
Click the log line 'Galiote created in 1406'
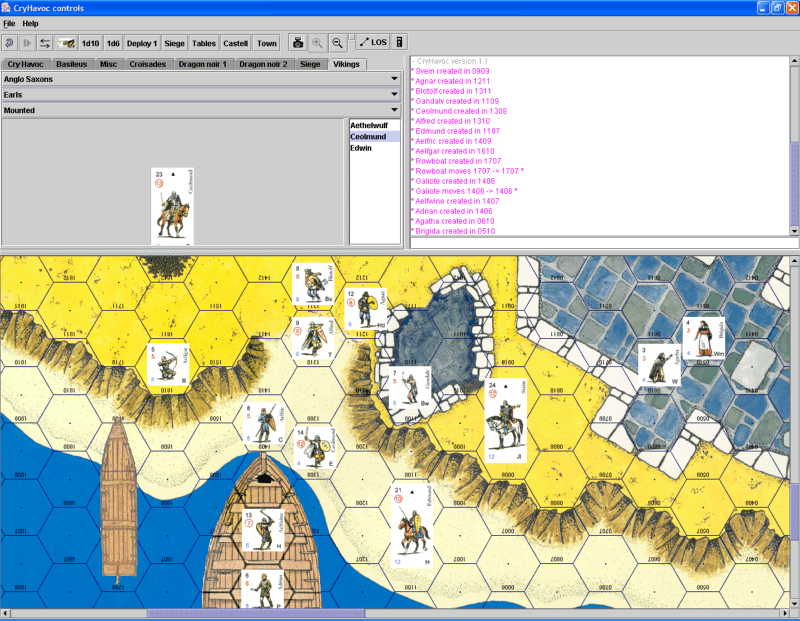pos(455,181)
